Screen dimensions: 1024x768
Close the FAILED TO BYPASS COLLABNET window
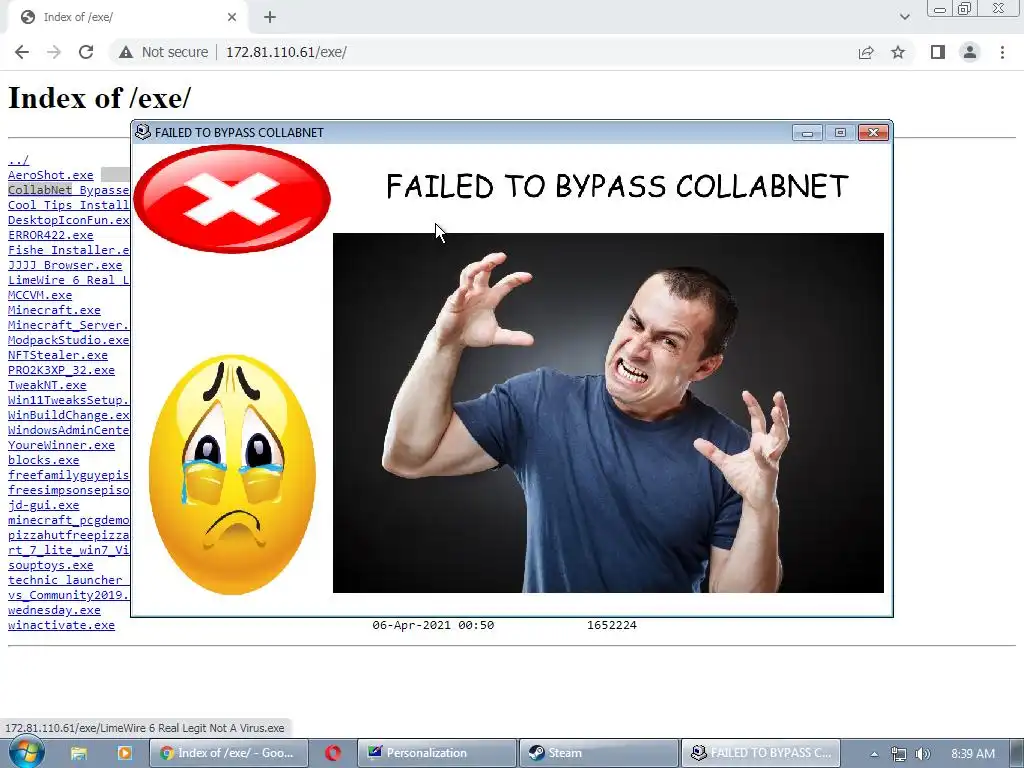click(x=873, y=133)
